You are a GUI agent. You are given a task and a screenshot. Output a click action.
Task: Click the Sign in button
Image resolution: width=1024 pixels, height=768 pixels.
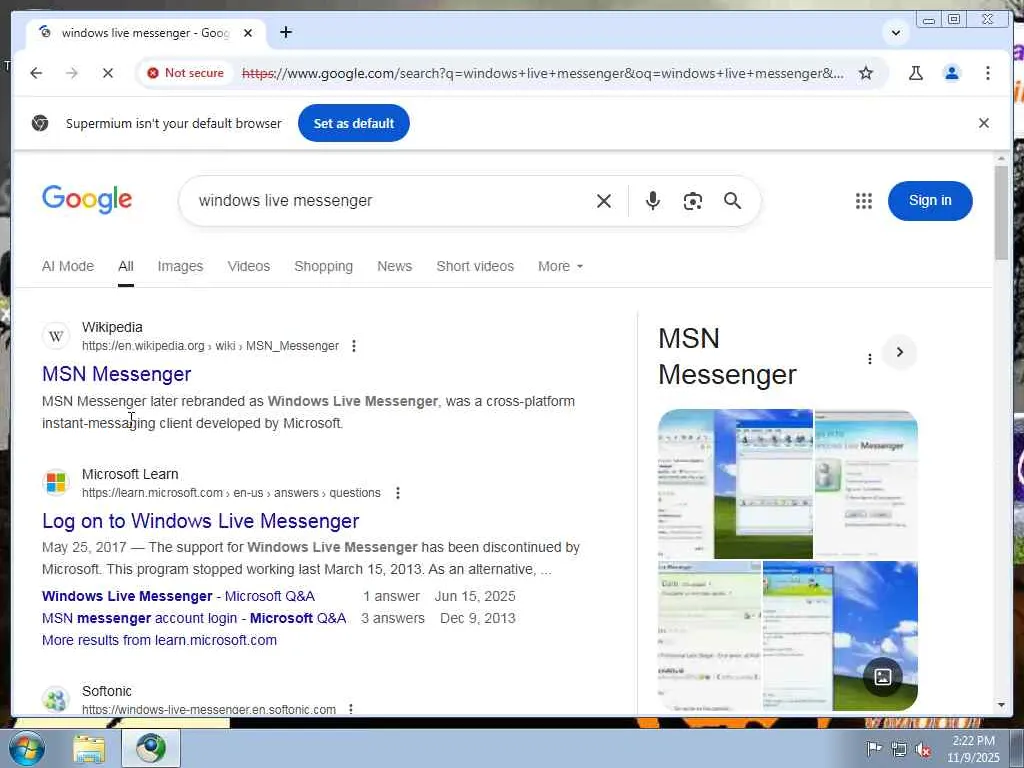930,200
